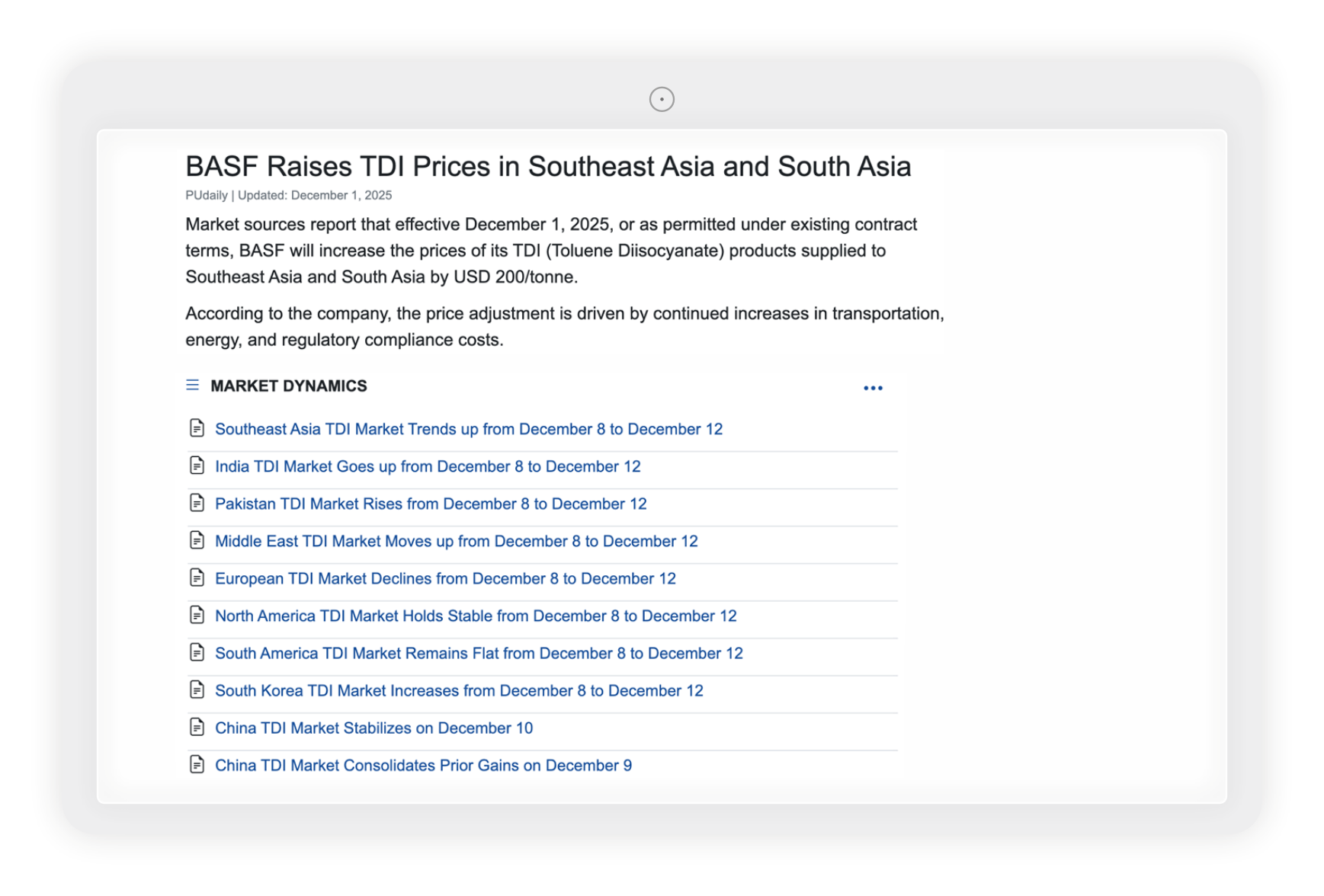Open China TDI Market Stabilizes on December 10

373,728
